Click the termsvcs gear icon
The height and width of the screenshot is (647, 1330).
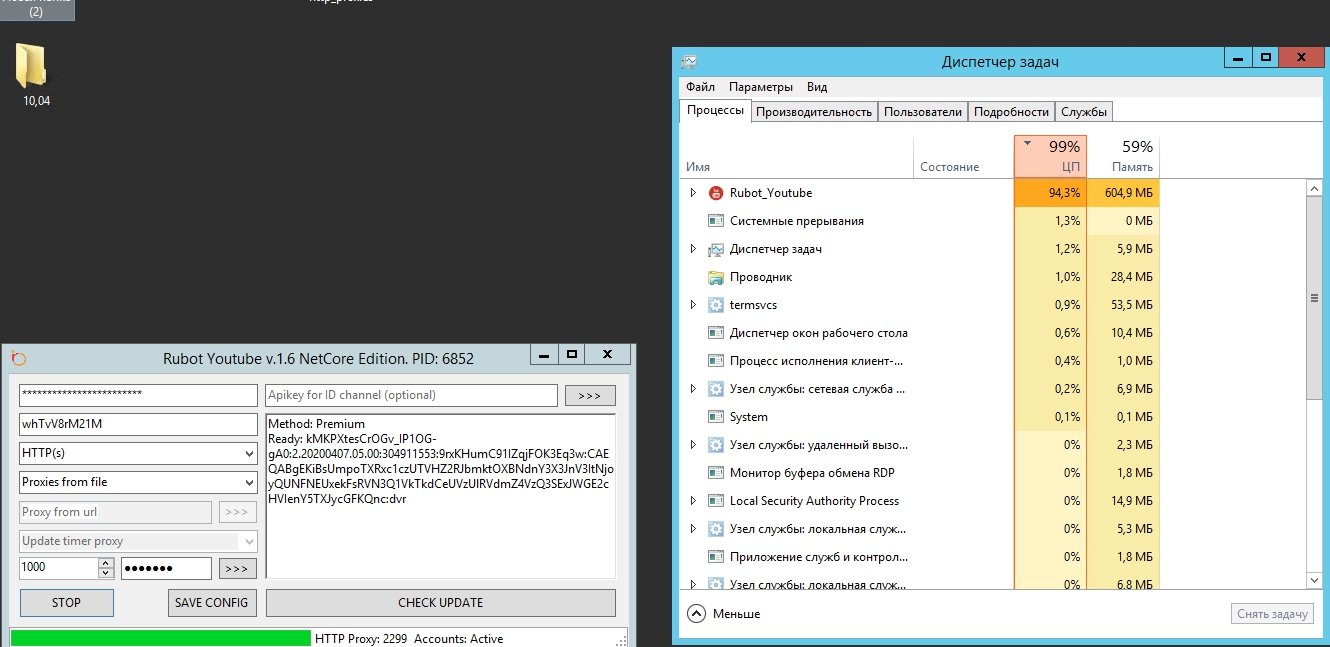(716, 305)
